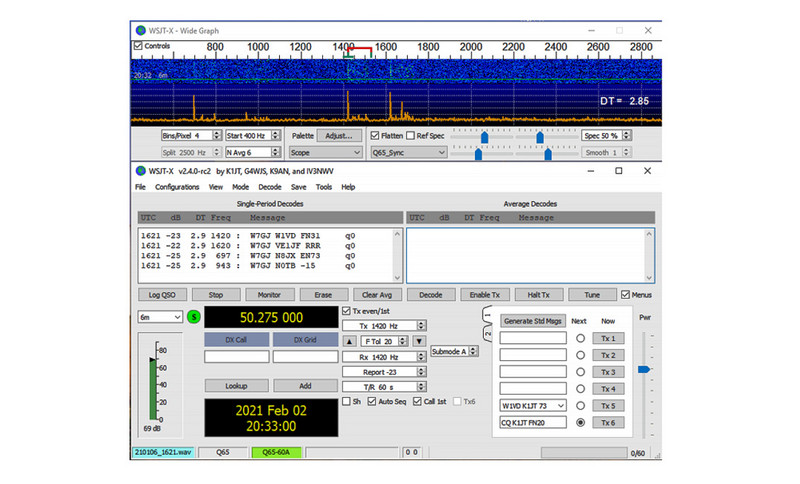The width and height of the screenshot is (800, 484).
Task: Adjust the F Tol 20 spinner
Action: pos(403,341)
